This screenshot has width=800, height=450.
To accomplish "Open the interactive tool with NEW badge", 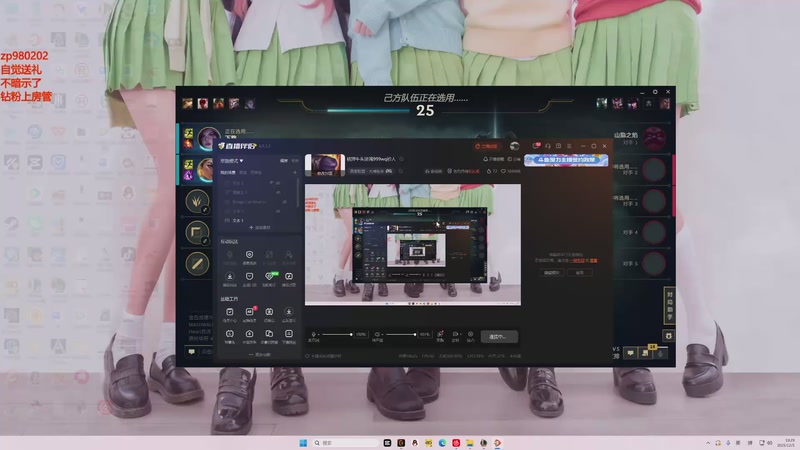I will 269,279.
